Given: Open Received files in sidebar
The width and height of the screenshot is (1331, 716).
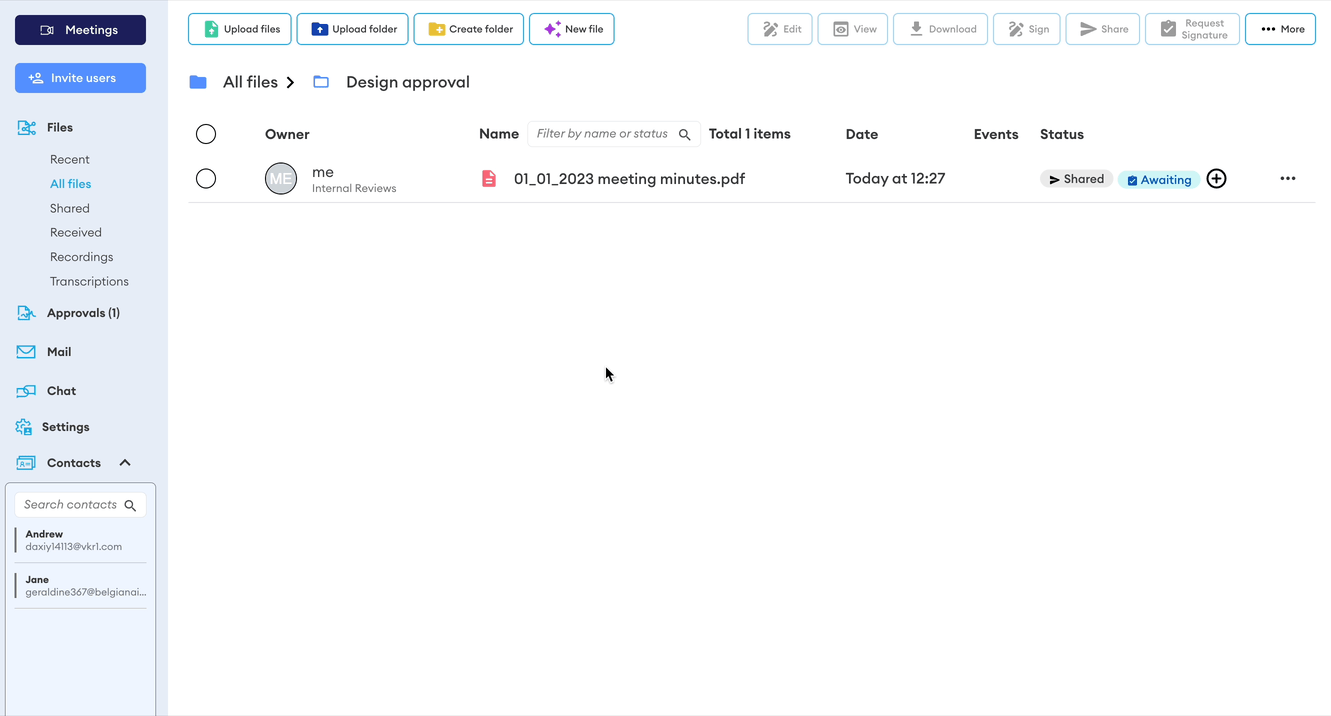Looking at the screenshot, I should point(76,232).
